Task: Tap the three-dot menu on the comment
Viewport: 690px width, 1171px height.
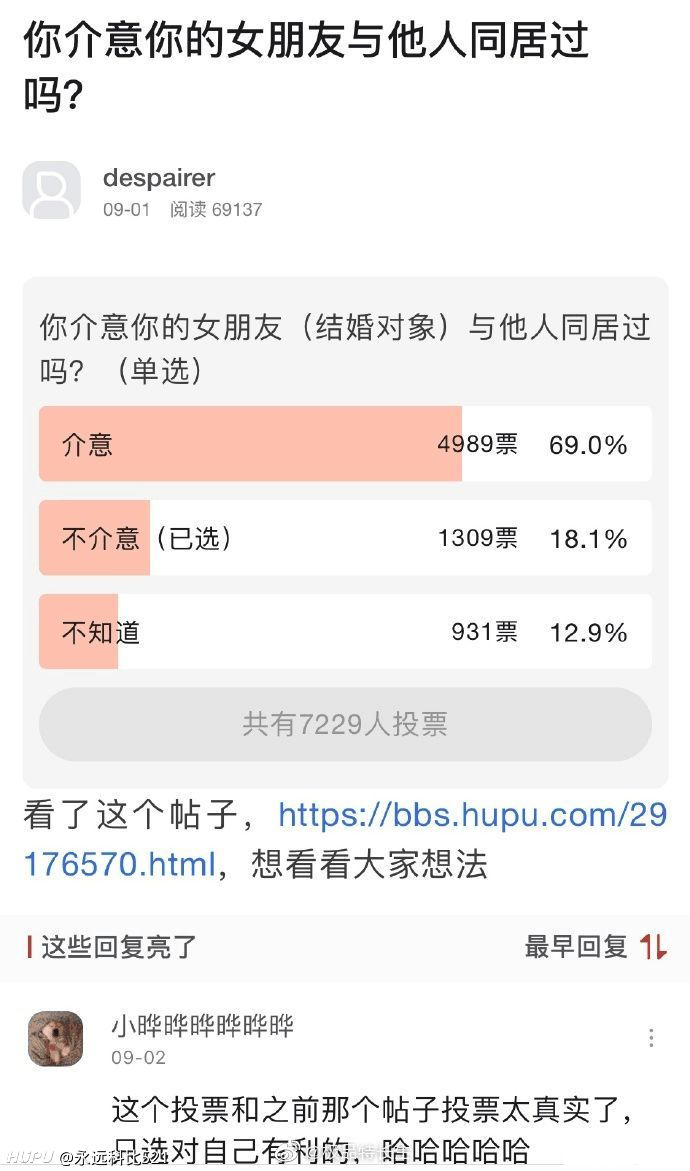Action: 651,1038
